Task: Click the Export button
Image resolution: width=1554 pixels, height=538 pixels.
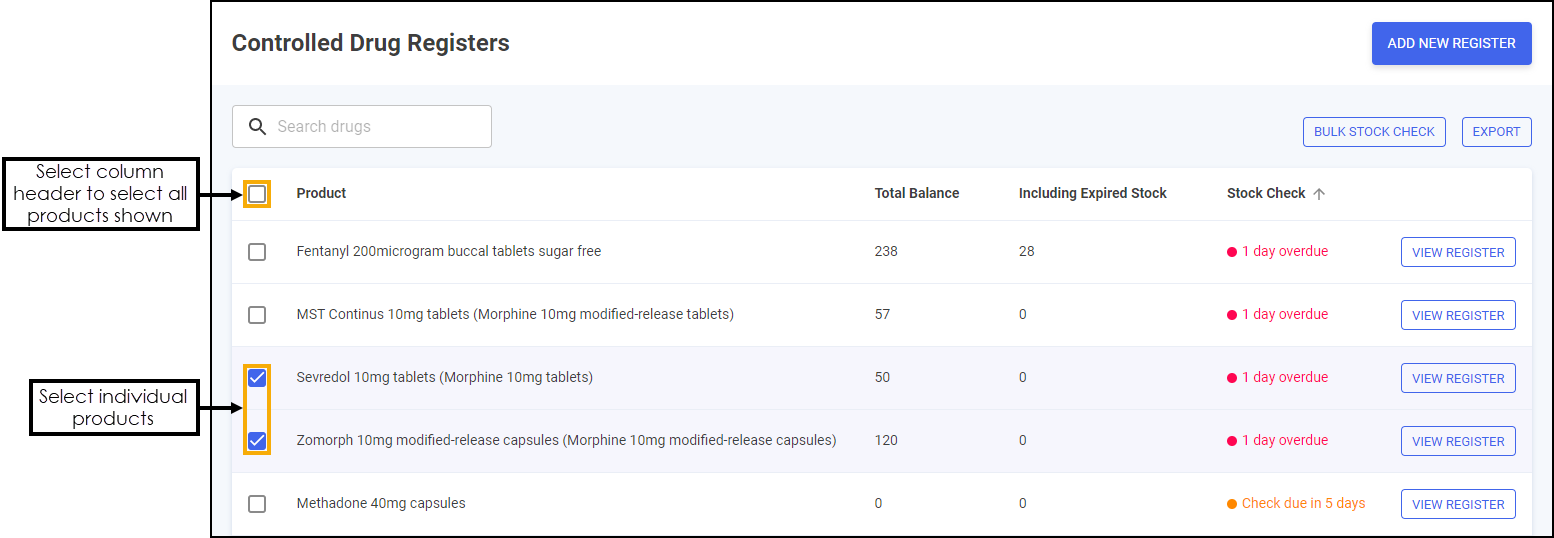Action: coord(1496,132)
